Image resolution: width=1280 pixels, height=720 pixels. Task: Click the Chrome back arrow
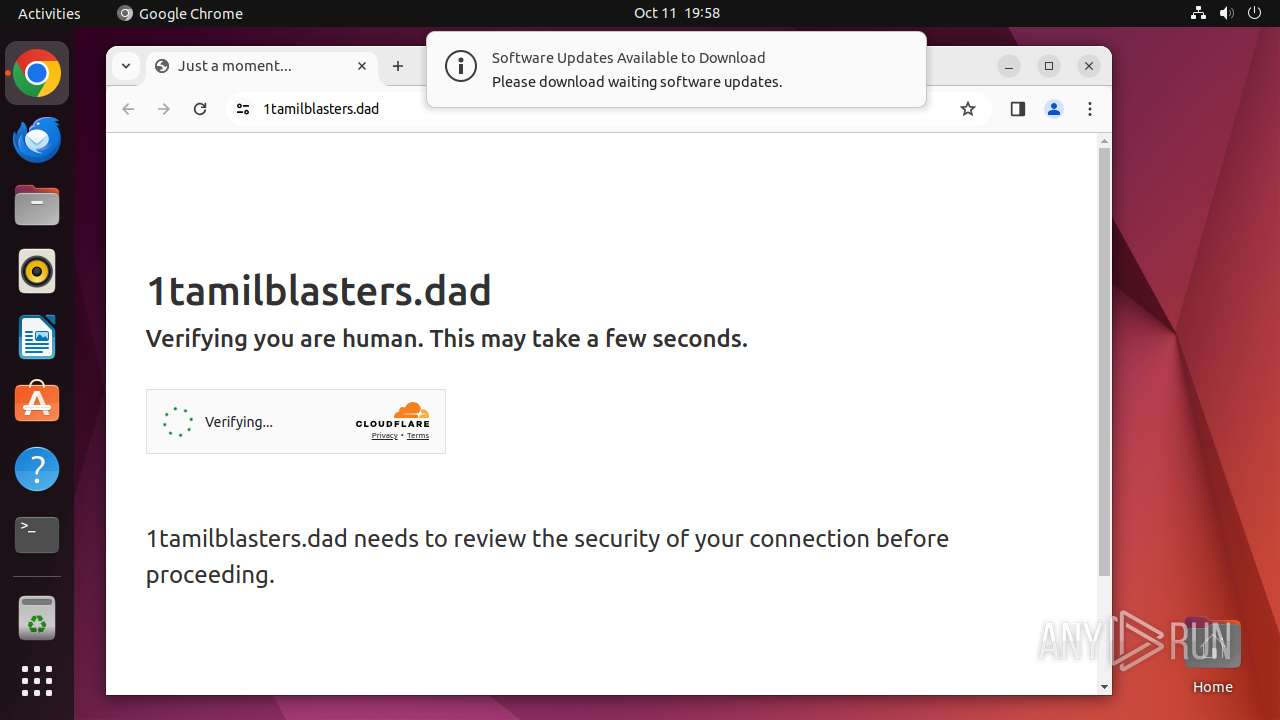[128, 109]
